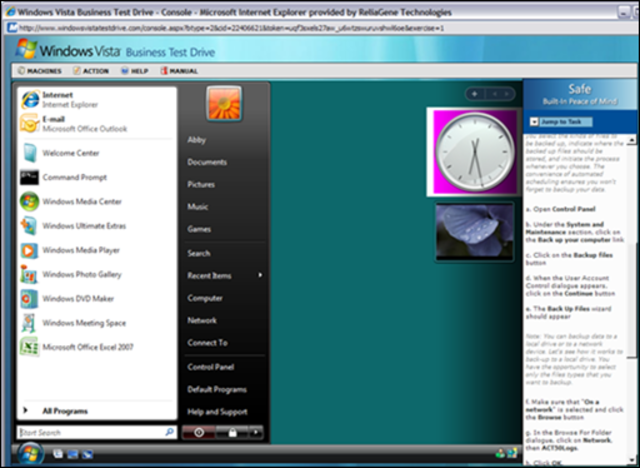Launch Windows Media Player
This screenshot has width=640, height=468.
pos(97,250)
